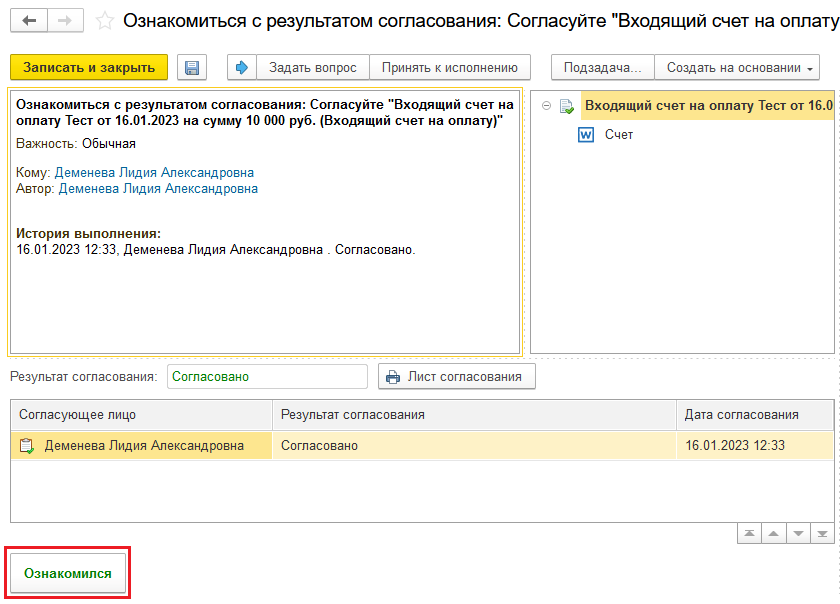This screenshot has height=604, width=840.
Task: Click the forward navigation arrow
Action: tap(64, 21)
